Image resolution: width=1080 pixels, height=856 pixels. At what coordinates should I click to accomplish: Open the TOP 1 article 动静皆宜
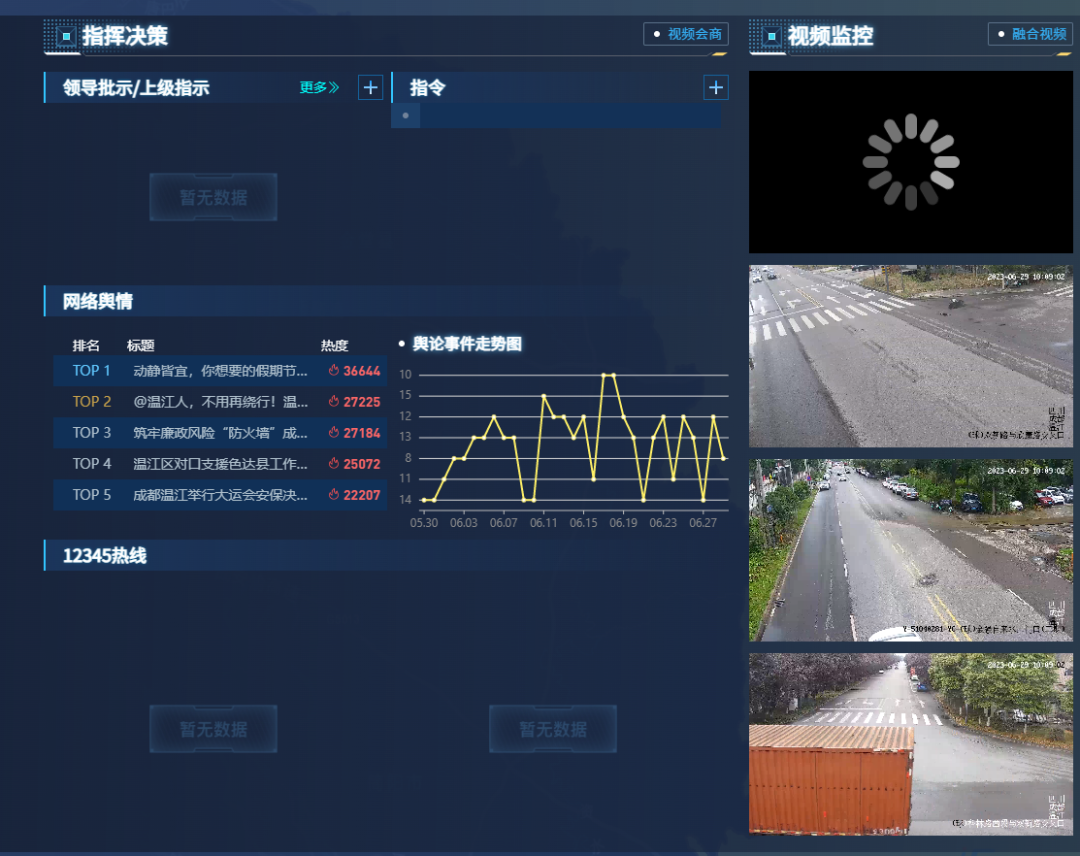[x=220, y=371]
